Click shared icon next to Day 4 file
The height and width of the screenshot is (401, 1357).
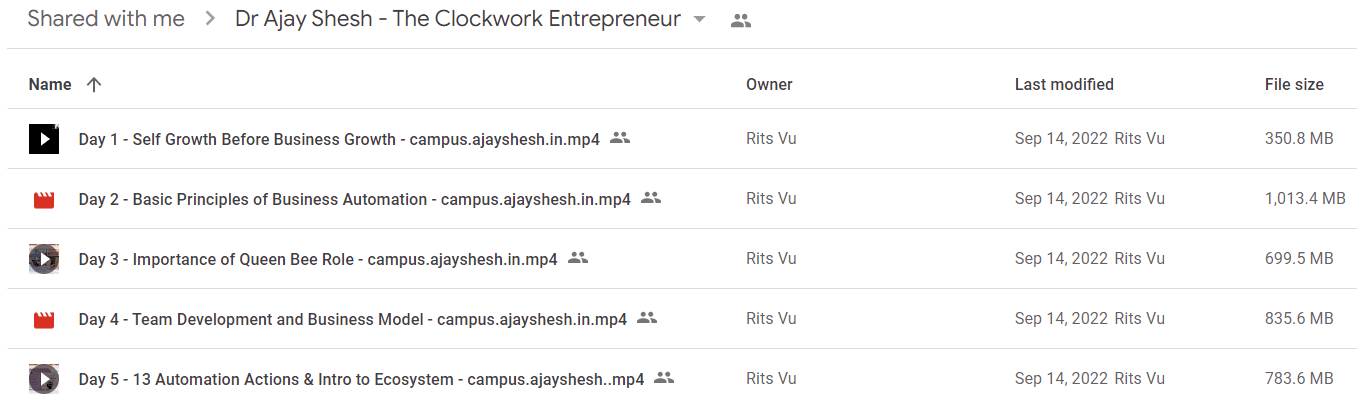(647, 318)
